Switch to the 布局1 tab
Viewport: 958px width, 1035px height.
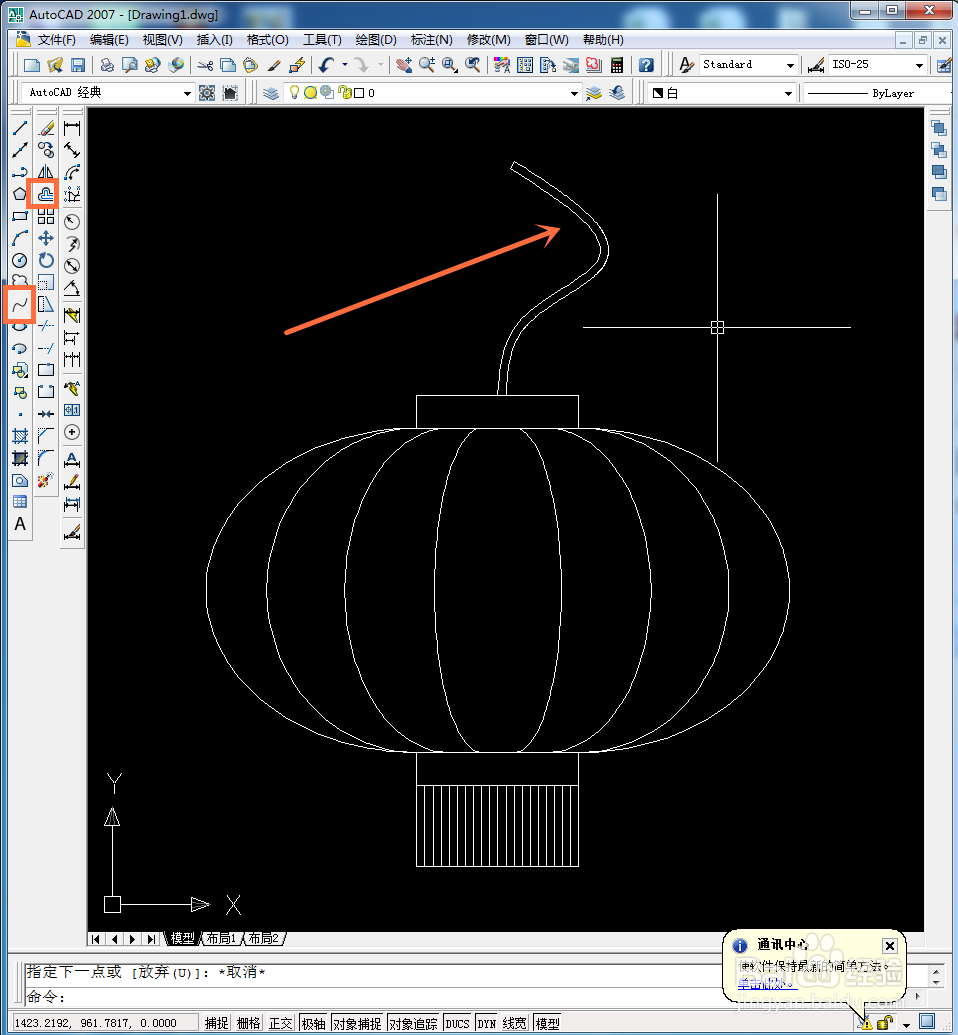221,938
